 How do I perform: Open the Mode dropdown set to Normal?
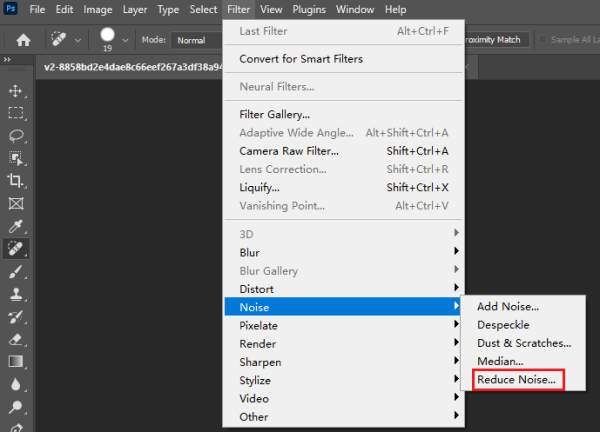pos(197,40)
